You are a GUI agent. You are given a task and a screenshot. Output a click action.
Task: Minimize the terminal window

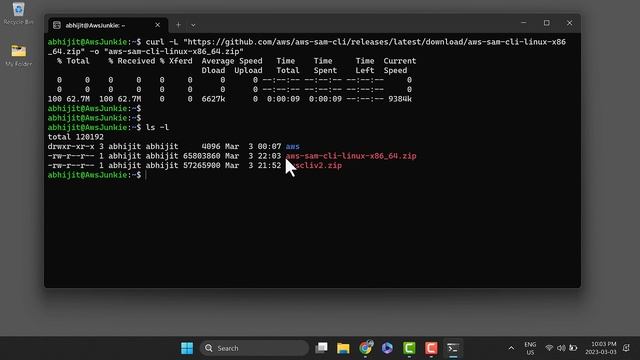[x=524, y=23]
